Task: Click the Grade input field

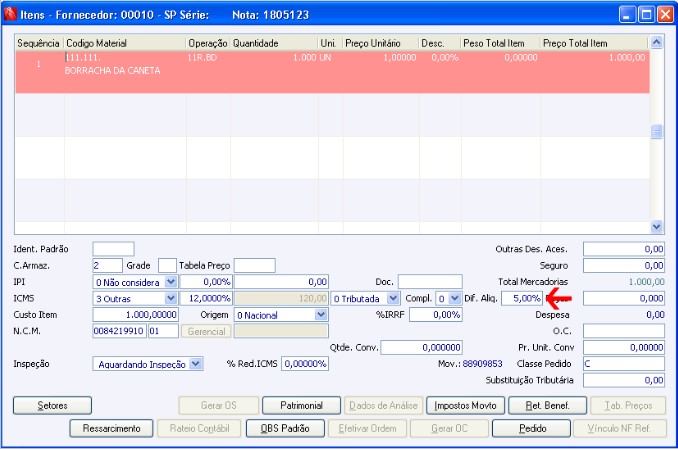Action: 167,265
